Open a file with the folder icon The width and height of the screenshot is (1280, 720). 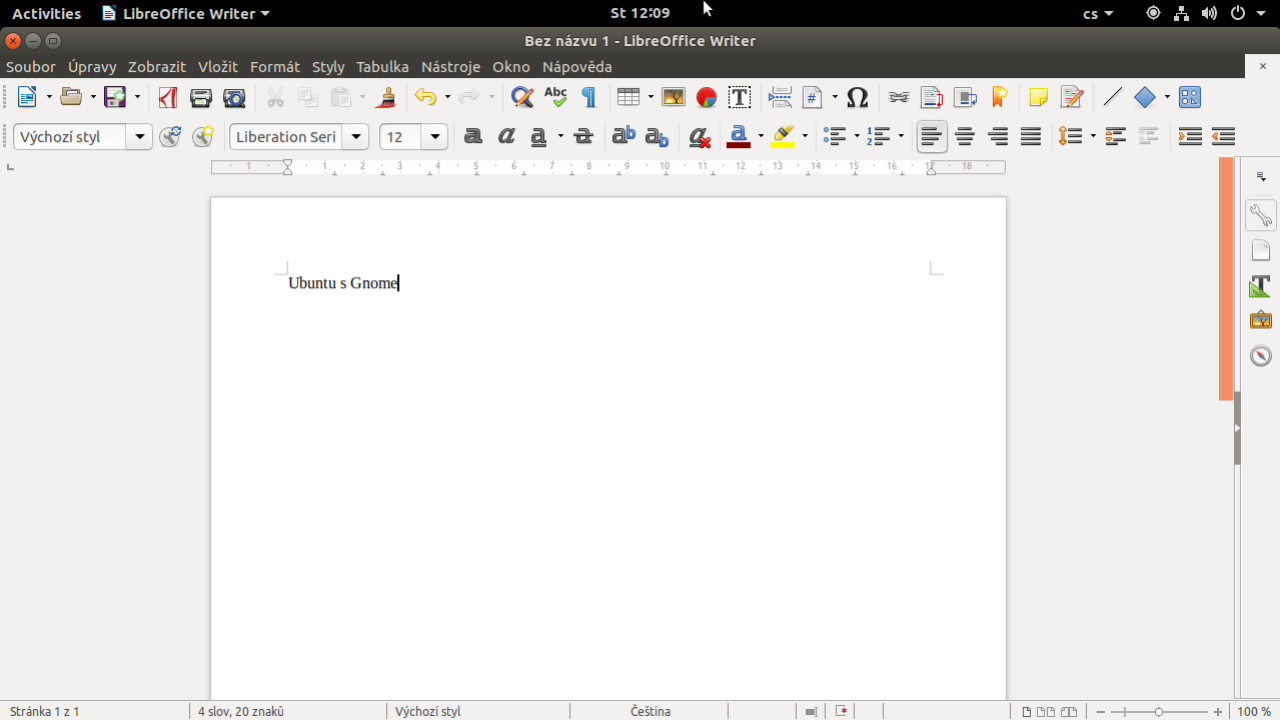[71, 97]
